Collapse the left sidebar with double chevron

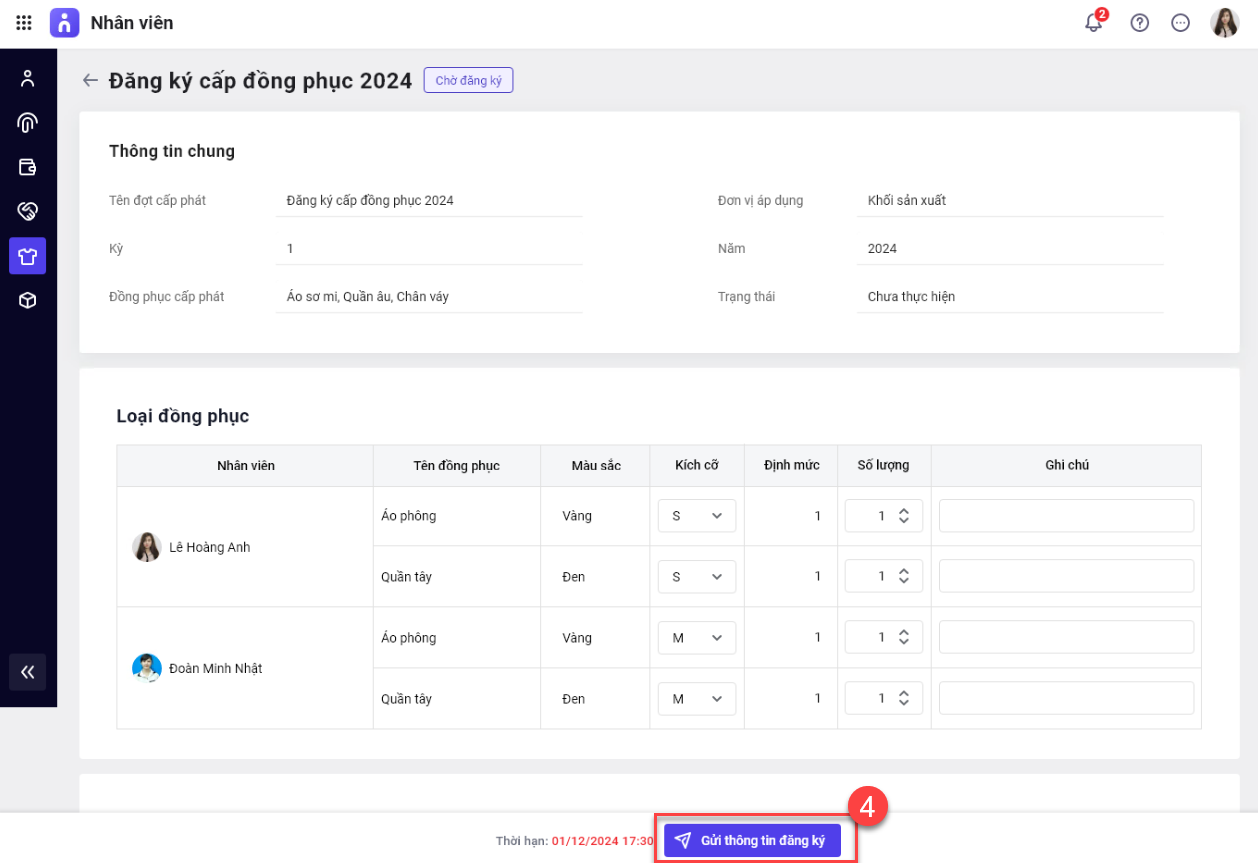[x=28, y=672]
